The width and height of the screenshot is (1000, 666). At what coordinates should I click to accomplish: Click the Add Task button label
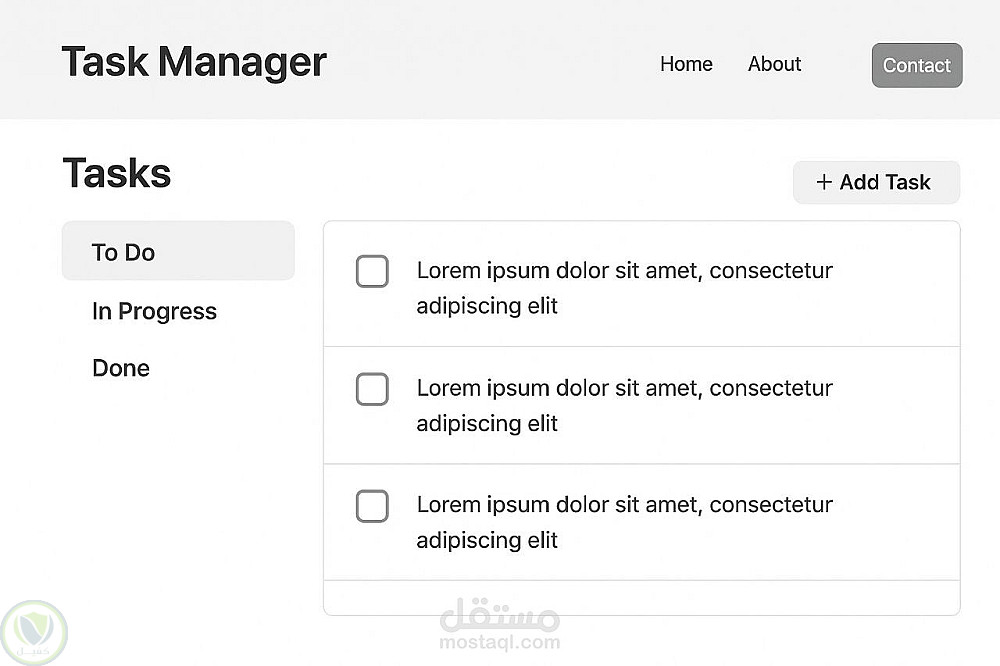pos(885,182)
